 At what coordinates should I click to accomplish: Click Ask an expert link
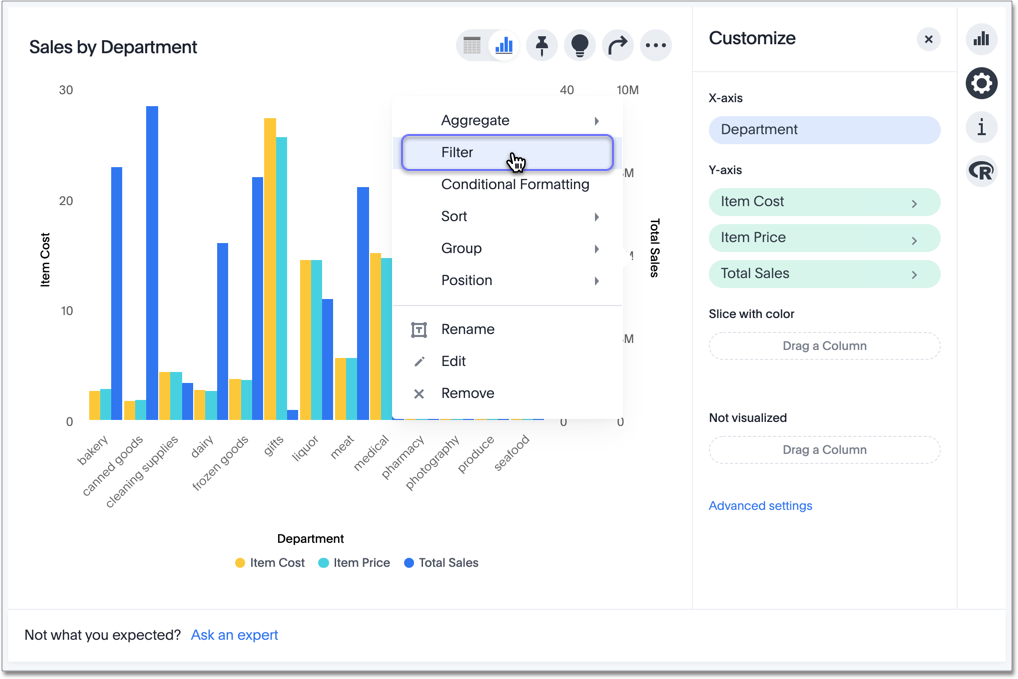(x=234, y=635)
